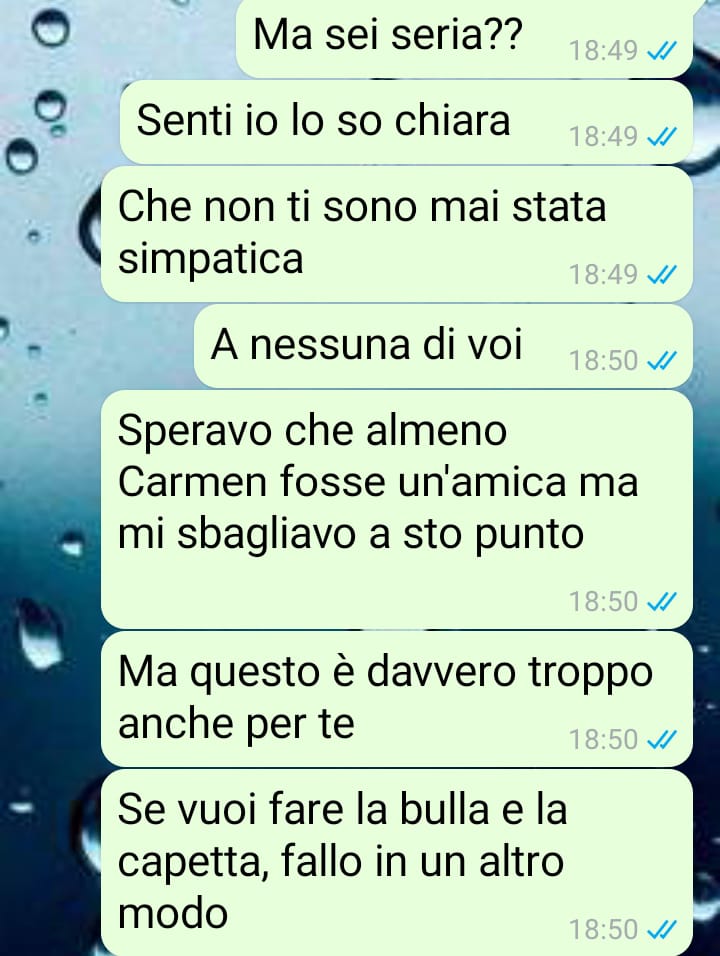Select the 'Ma sei seria??' message bubble
Viewport: 720px width, 956px height.
465,38
